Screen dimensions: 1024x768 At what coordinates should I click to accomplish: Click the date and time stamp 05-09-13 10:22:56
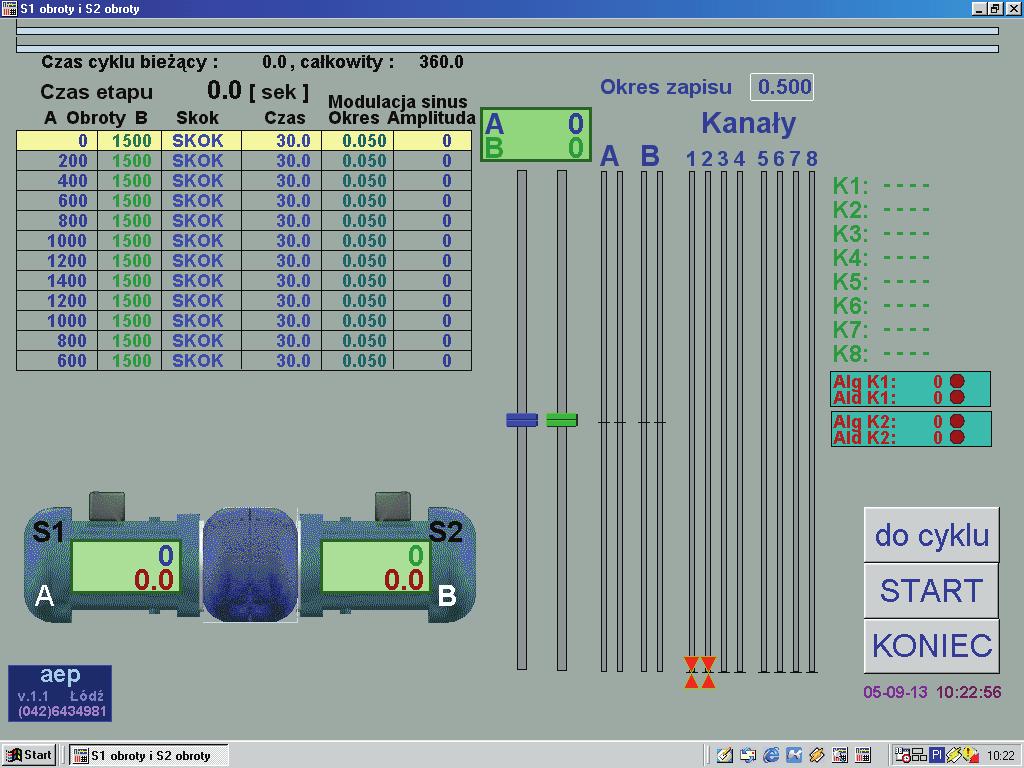[x=932, y=692]
